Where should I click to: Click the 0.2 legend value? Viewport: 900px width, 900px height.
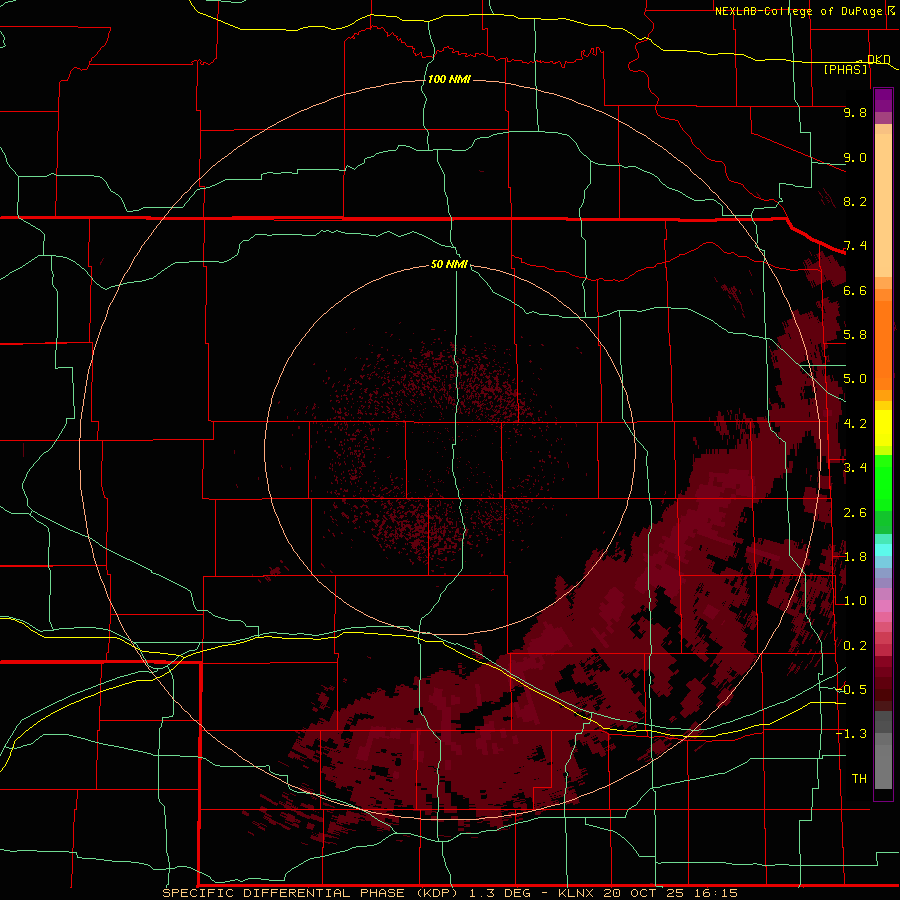[855, 646]
